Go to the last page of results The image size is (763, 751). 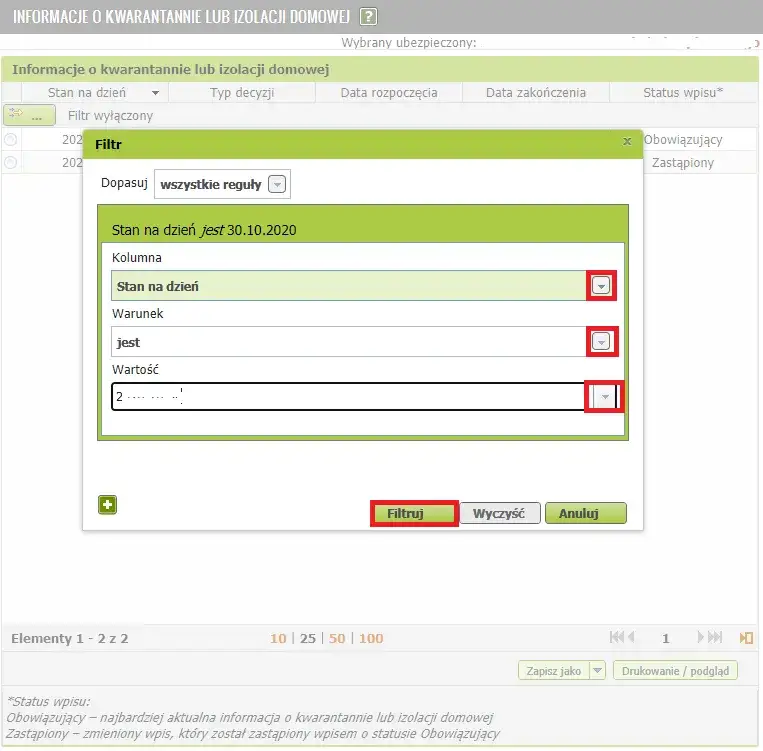coord(716,637)
